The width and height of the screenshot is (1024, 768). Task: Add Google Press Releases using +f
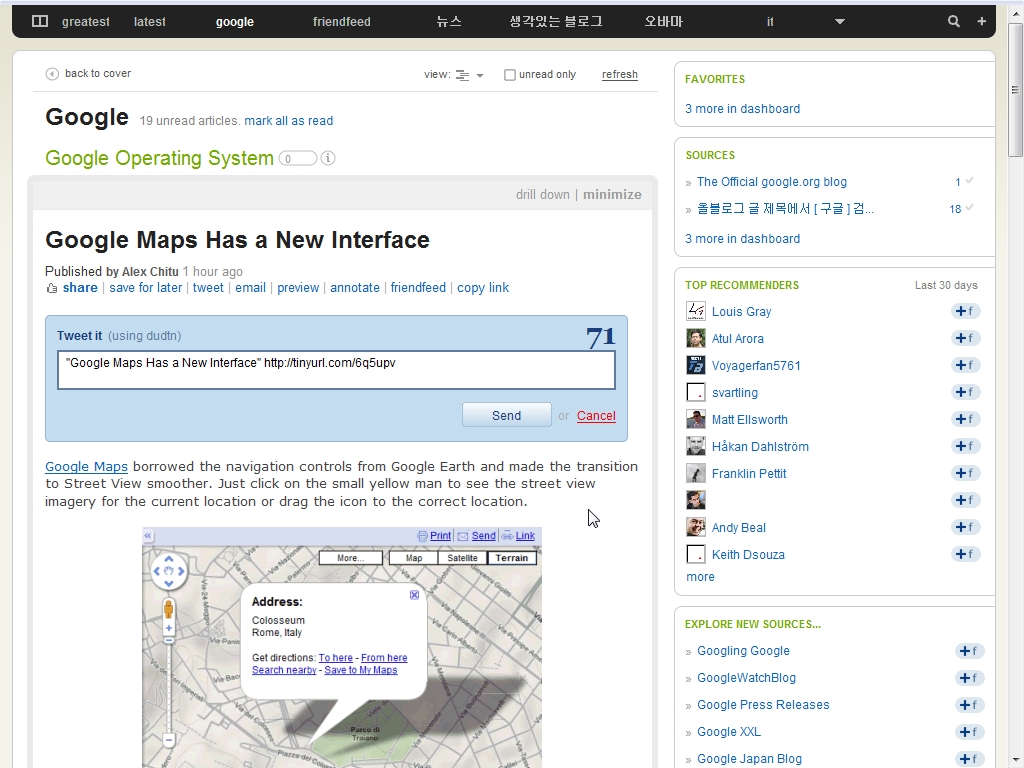click(x=969, y=705)
